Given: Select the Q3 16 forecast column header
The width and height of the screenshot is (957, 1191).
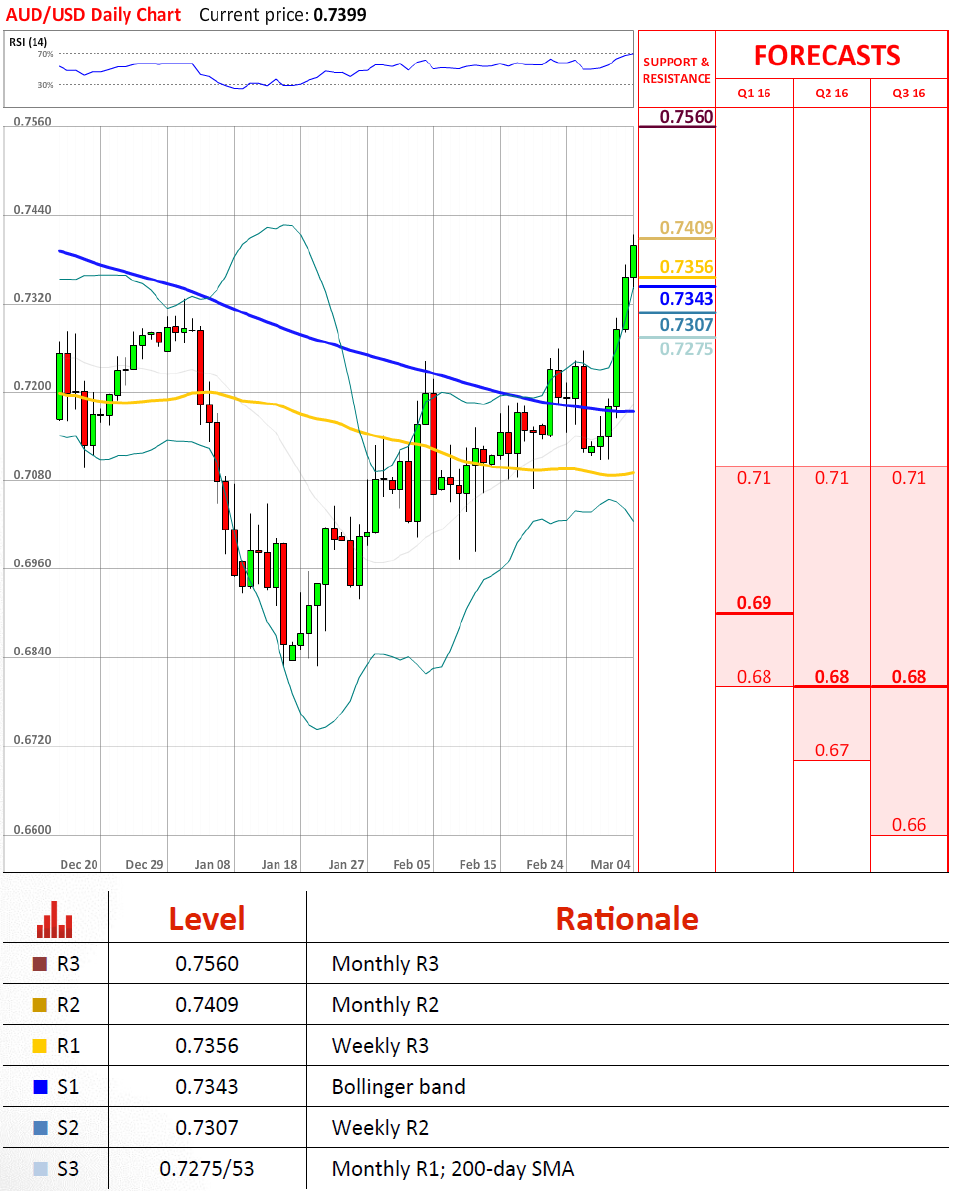Looking at the screenshot, I should [x=908, y=93].
